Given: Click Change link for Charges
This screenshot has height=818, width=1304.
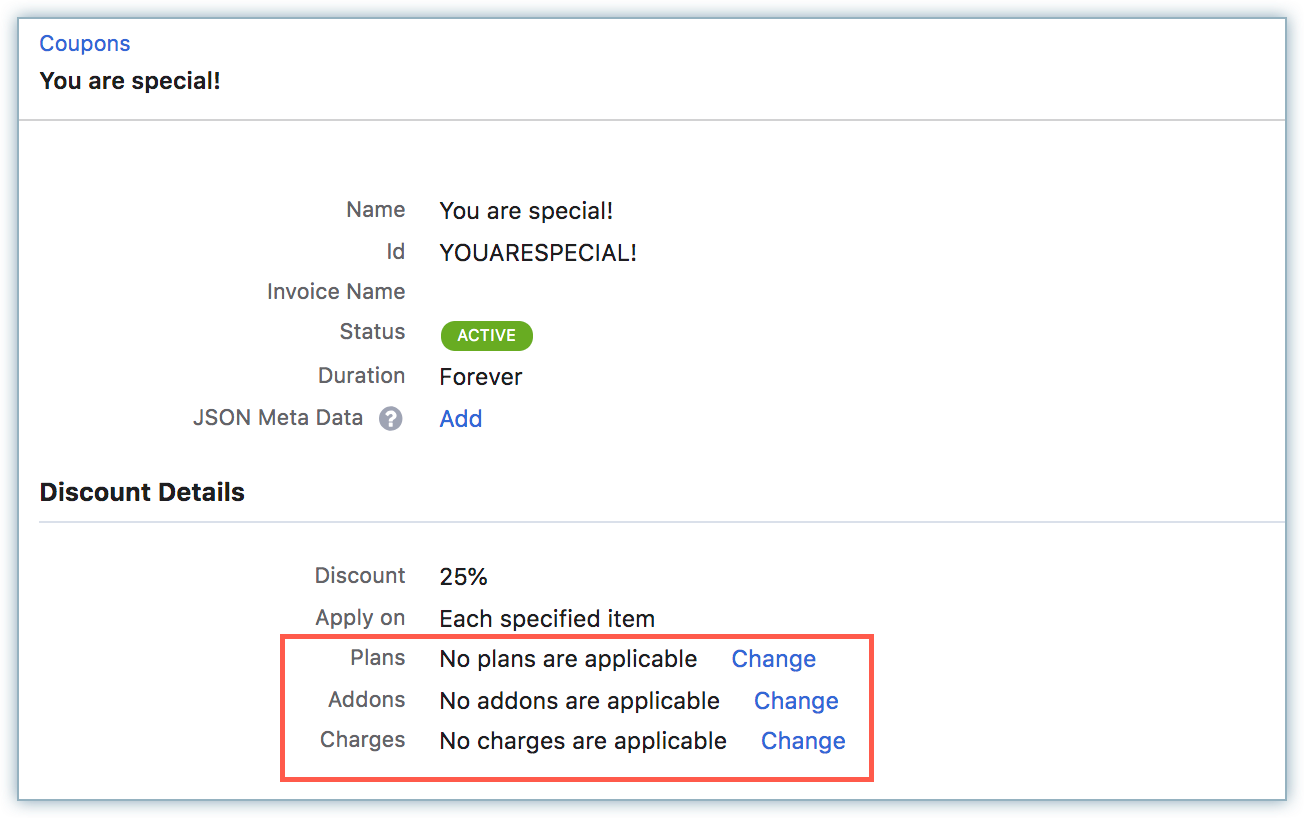Looking at the screenshot, I should (803, 741).
